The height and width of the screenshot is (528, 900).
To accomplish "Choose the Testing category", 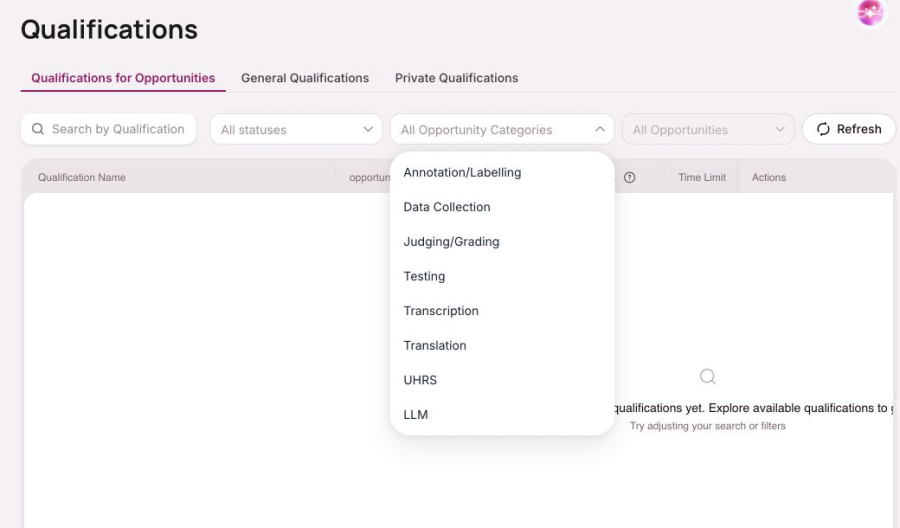I will pos(502,276).
